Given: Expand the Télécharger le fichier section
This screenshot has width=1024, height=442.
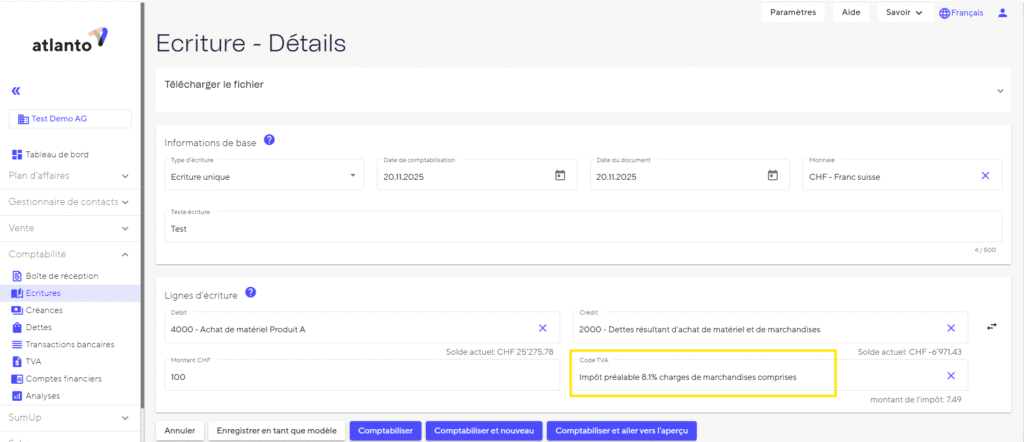Looking at the screenshot, I should pyautogui.click(x=1001, y=90).
